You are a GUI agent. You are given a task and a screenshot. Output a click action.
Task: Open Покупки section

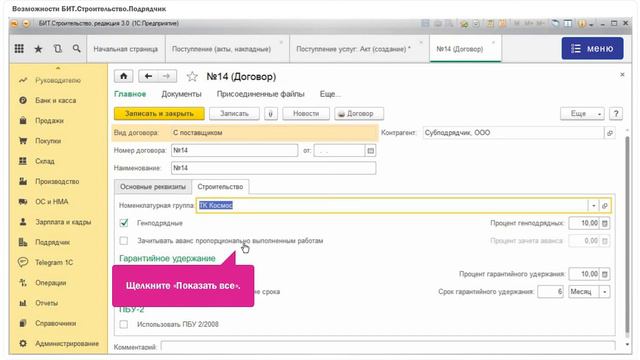coord(48,141)
